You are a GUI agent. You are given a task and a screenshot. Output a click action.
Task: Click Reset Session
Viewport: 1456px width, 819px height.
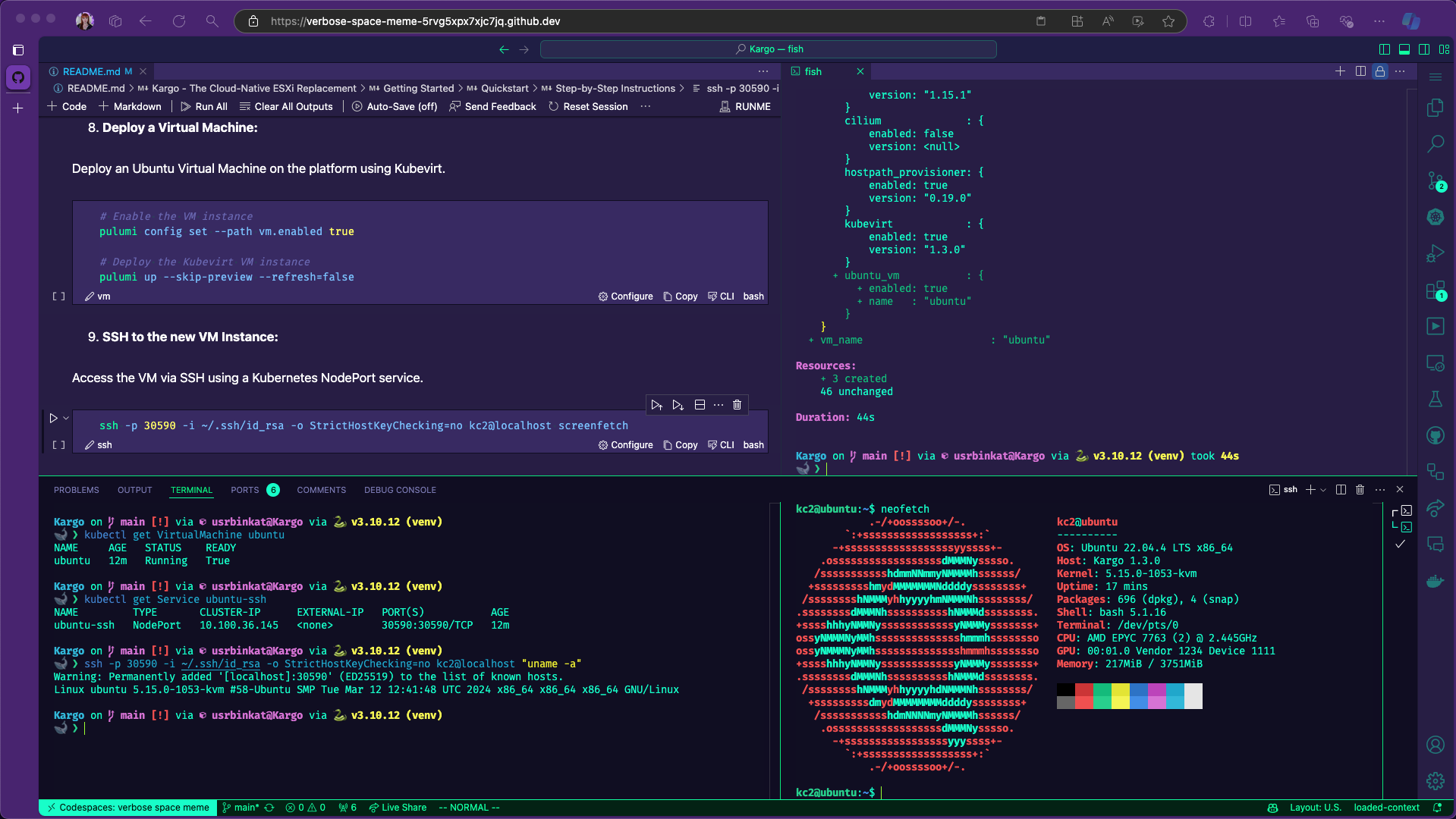pyautogui.click(x=588, y=107)
